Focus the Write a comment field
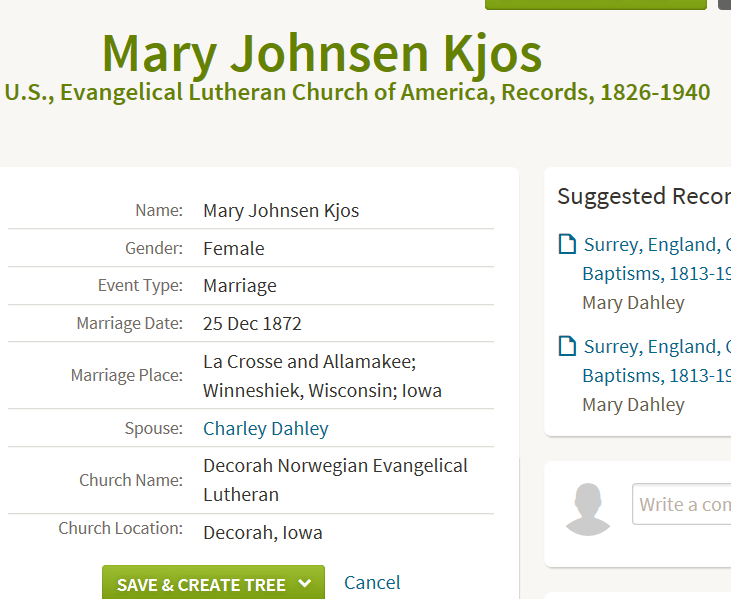This screenshot has width=731, height=599. coord(682,504)
